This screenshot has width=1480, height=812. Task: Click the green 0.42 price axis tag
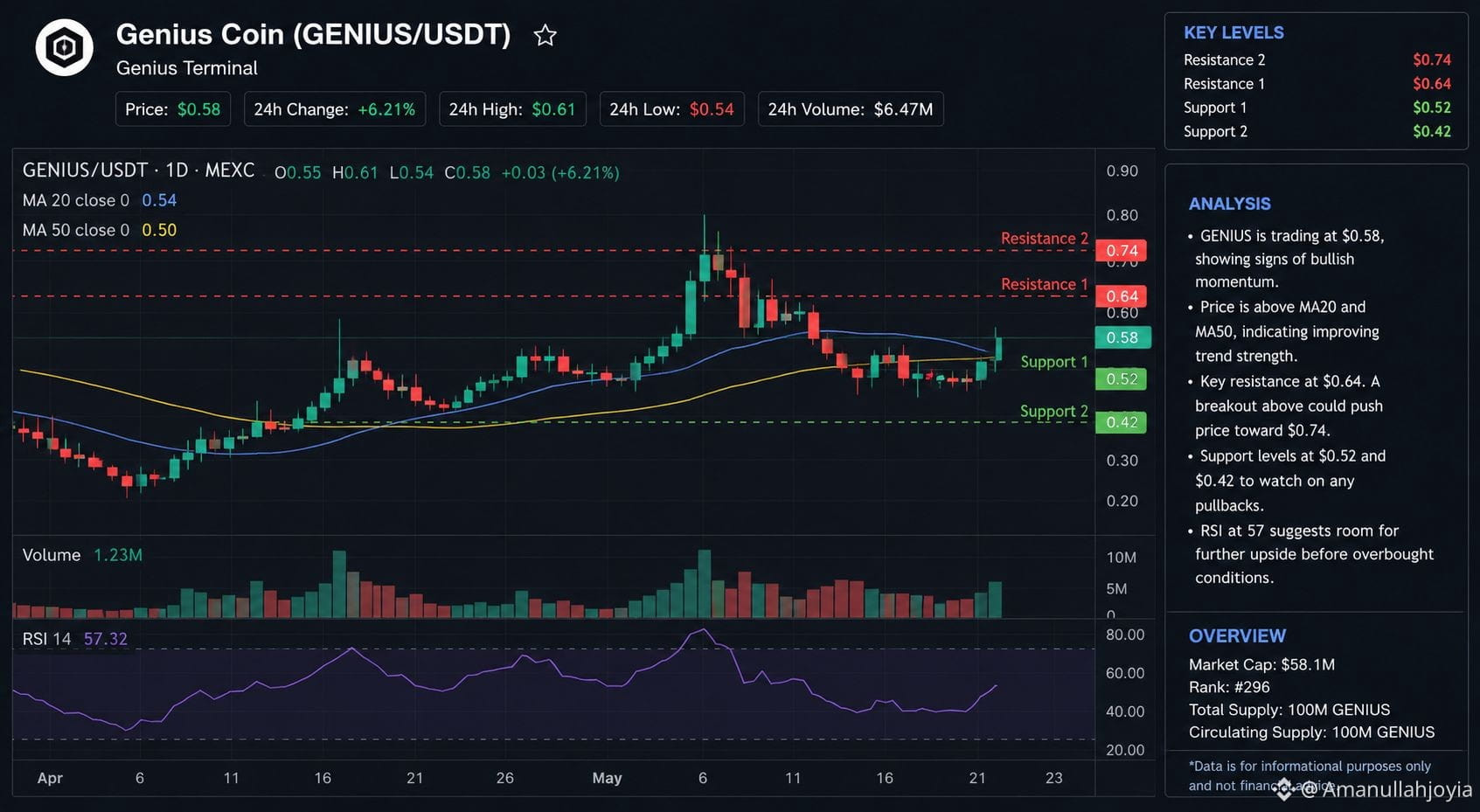pyautogui.click(x=1122, y=422)
